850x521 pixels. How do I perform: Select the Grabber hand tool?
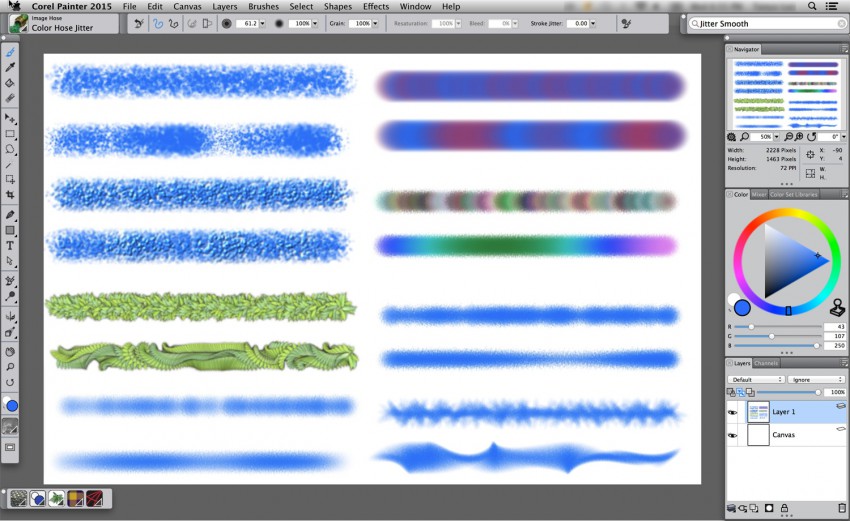(10, 352)
